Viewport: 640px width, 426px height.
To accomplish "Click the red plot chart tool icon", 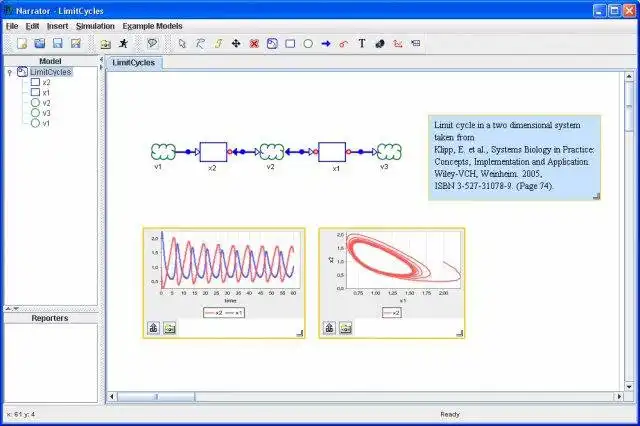I will point(398,43).
